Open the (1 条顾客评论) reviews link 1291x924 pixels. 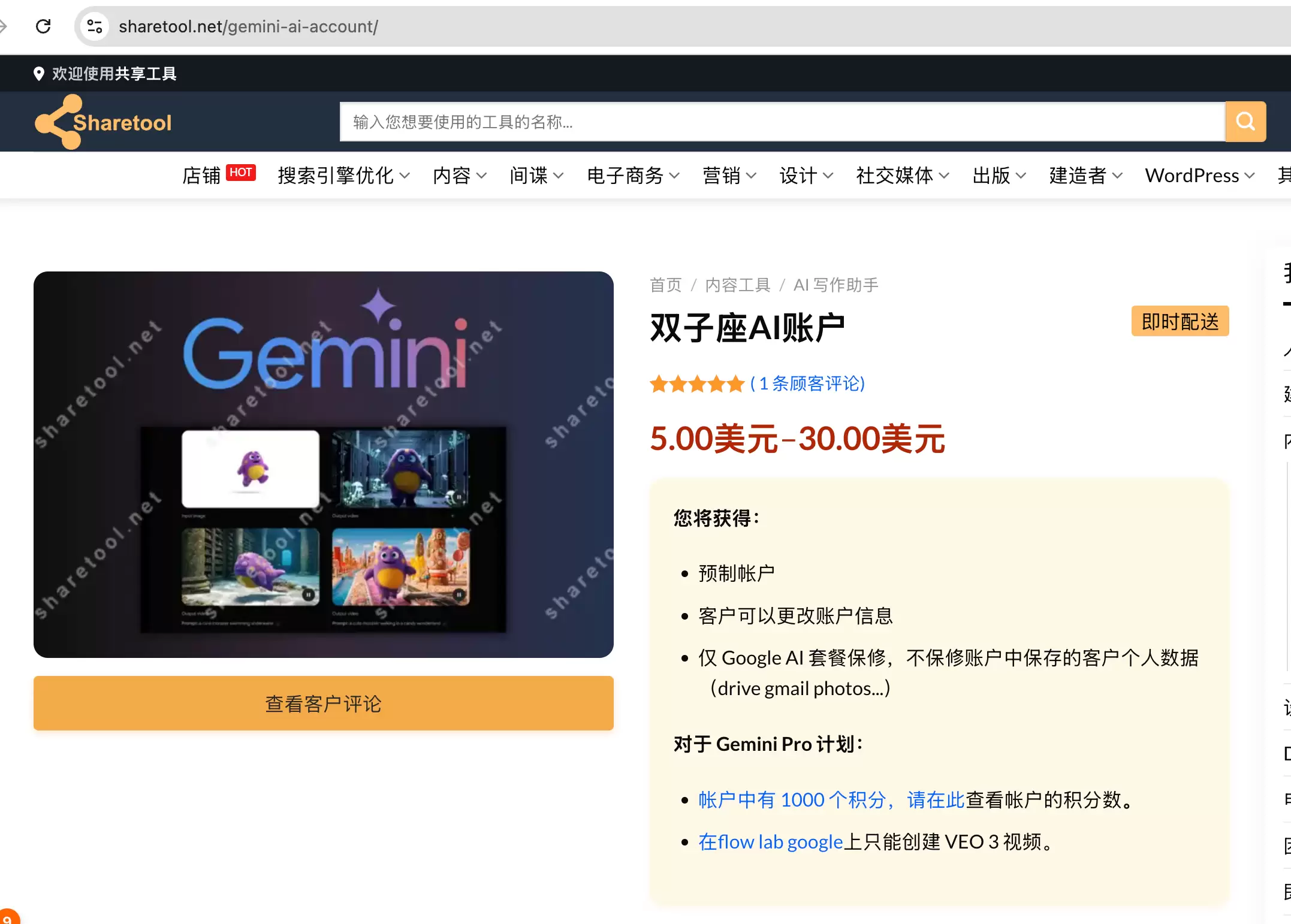point(807,384)
